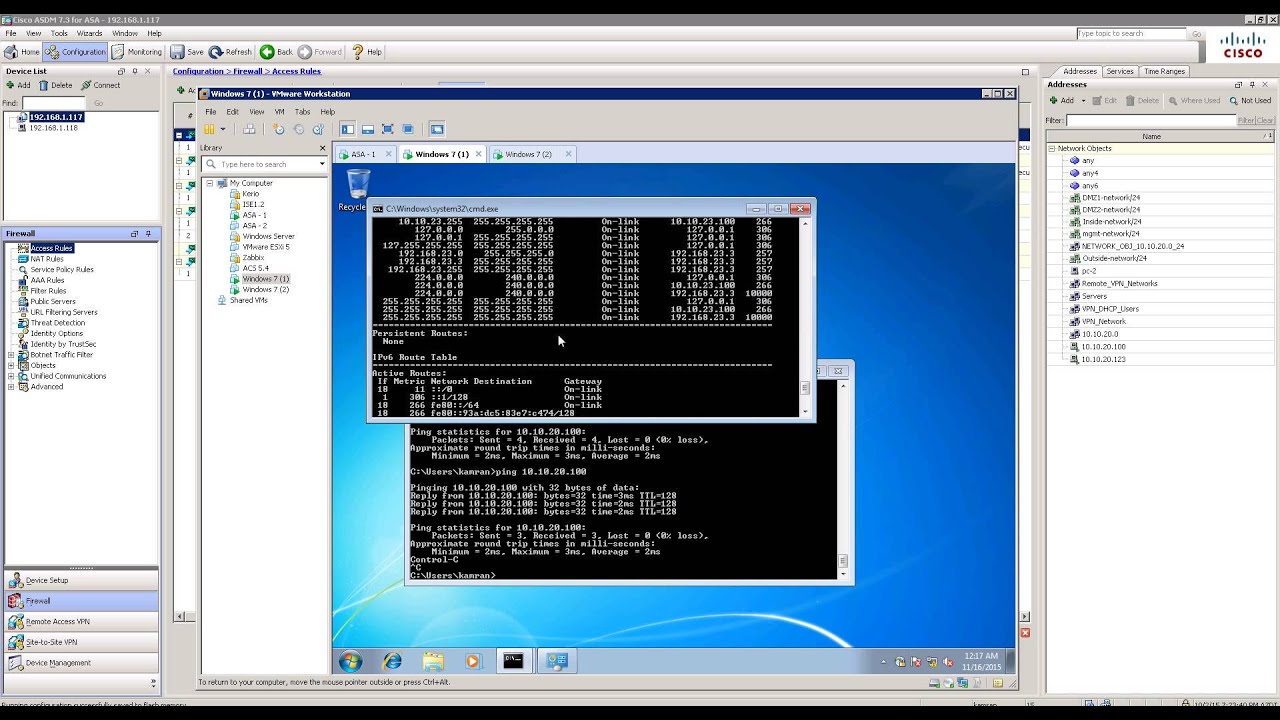The image size is (1280, 720).
Task: Open the Recycle Bin on Windows 7 desktop
Action: (357, 190)
